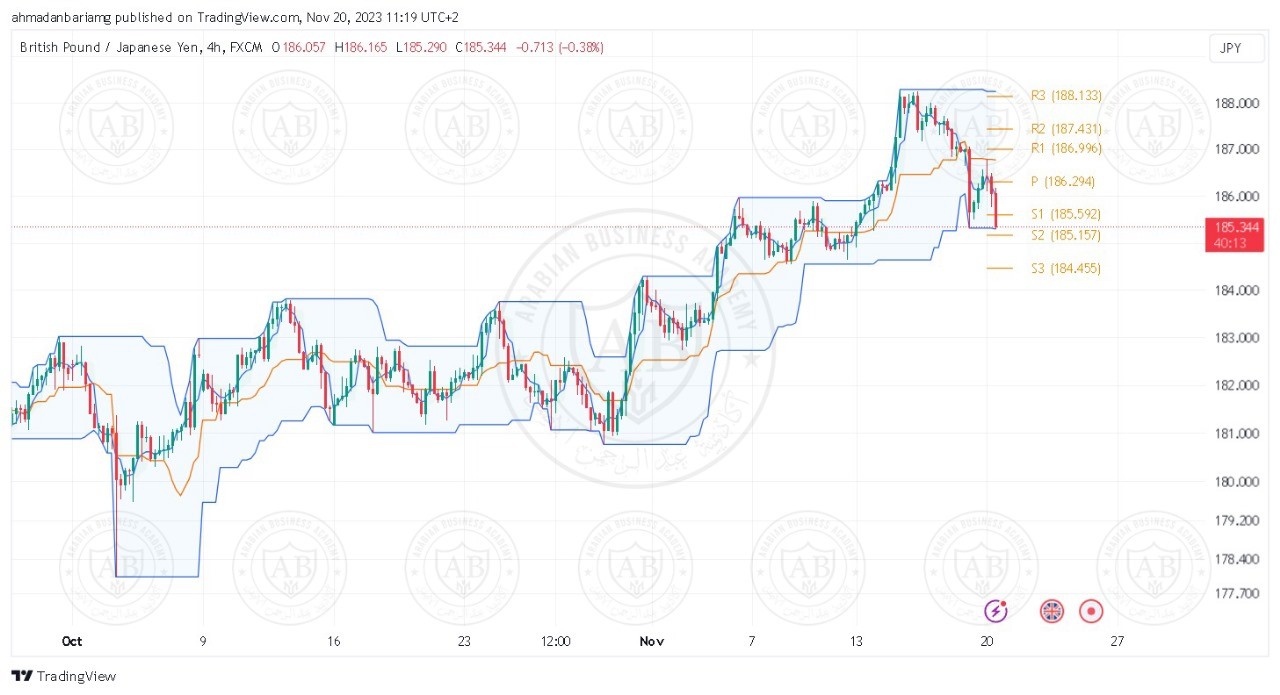1280x695 pixels.
Task: Select the R3 (188.133) pivot label
Action: pyautogui.click(x=1066, y=96)
